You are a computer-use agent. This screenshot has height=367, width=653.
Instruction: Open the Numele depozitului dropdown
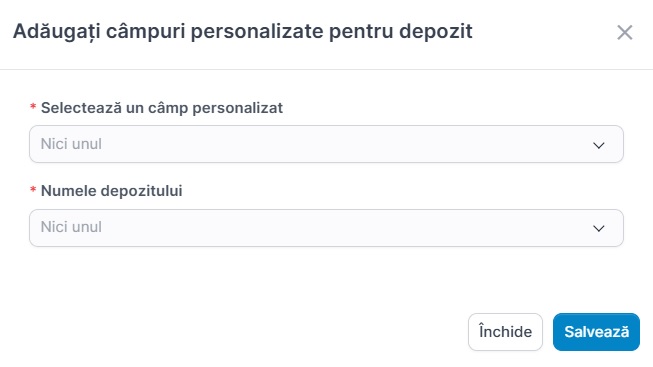coord(326,228)
